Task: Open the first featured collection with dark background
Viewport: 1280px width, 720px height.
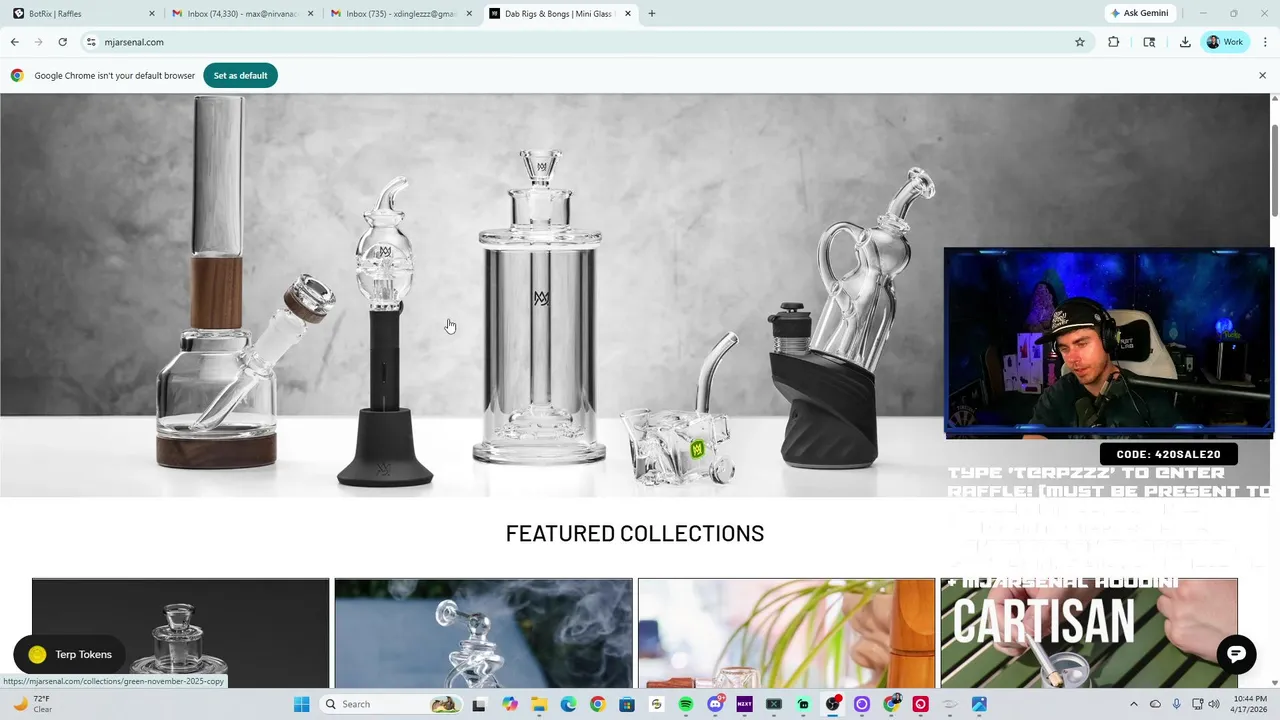Action: point(180,633)
